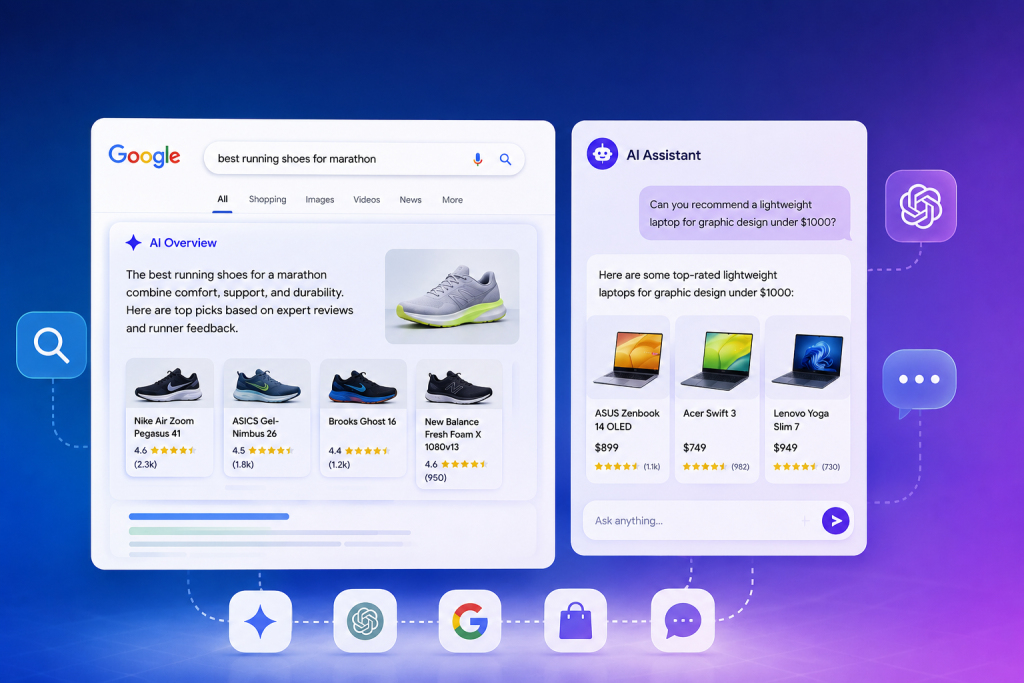
Task: Switch to the Images tab
Action: [x=320, y=200]
